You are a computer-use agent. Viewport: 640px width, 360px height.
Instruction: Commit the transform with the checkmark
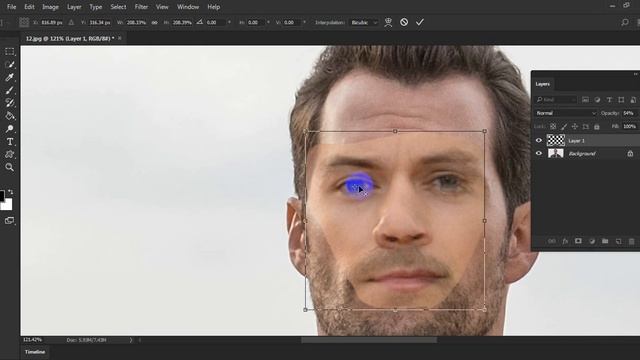(420, 22)
